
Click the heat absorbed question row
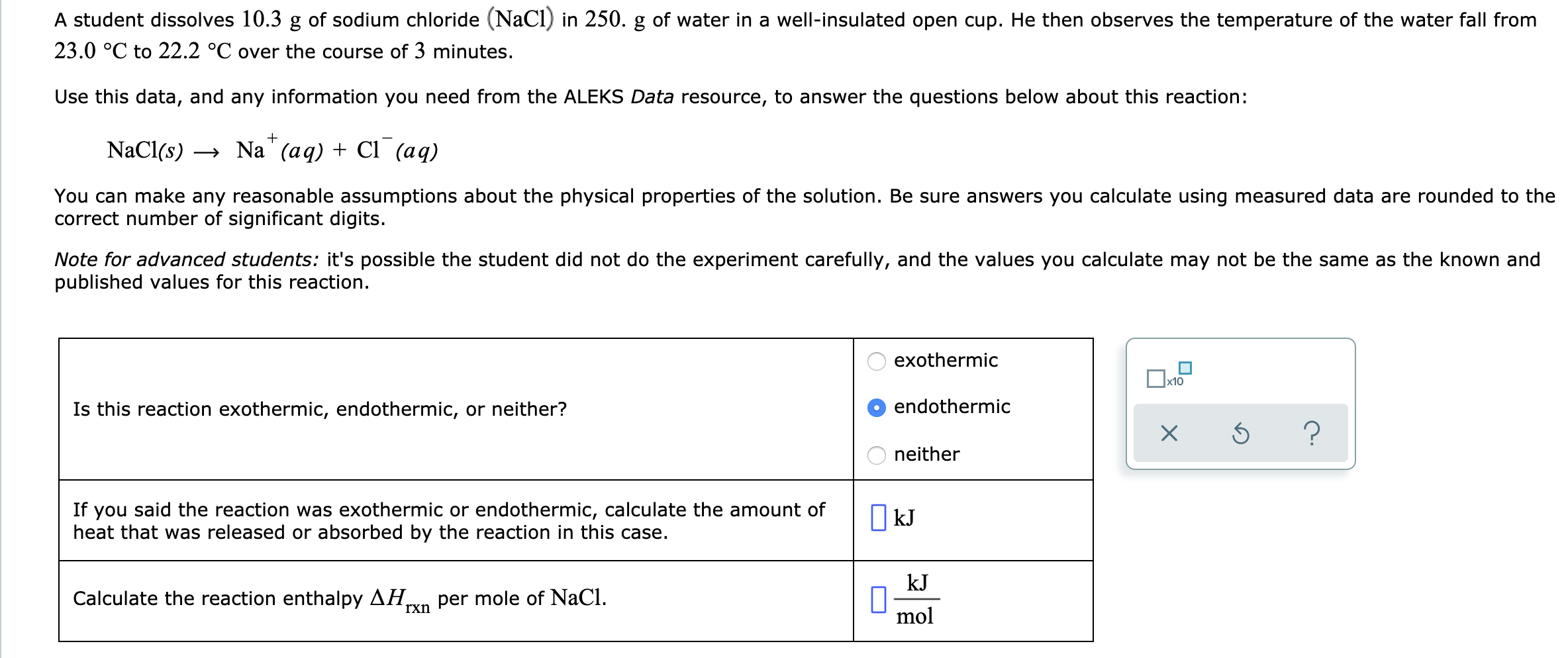click(450, 520)
